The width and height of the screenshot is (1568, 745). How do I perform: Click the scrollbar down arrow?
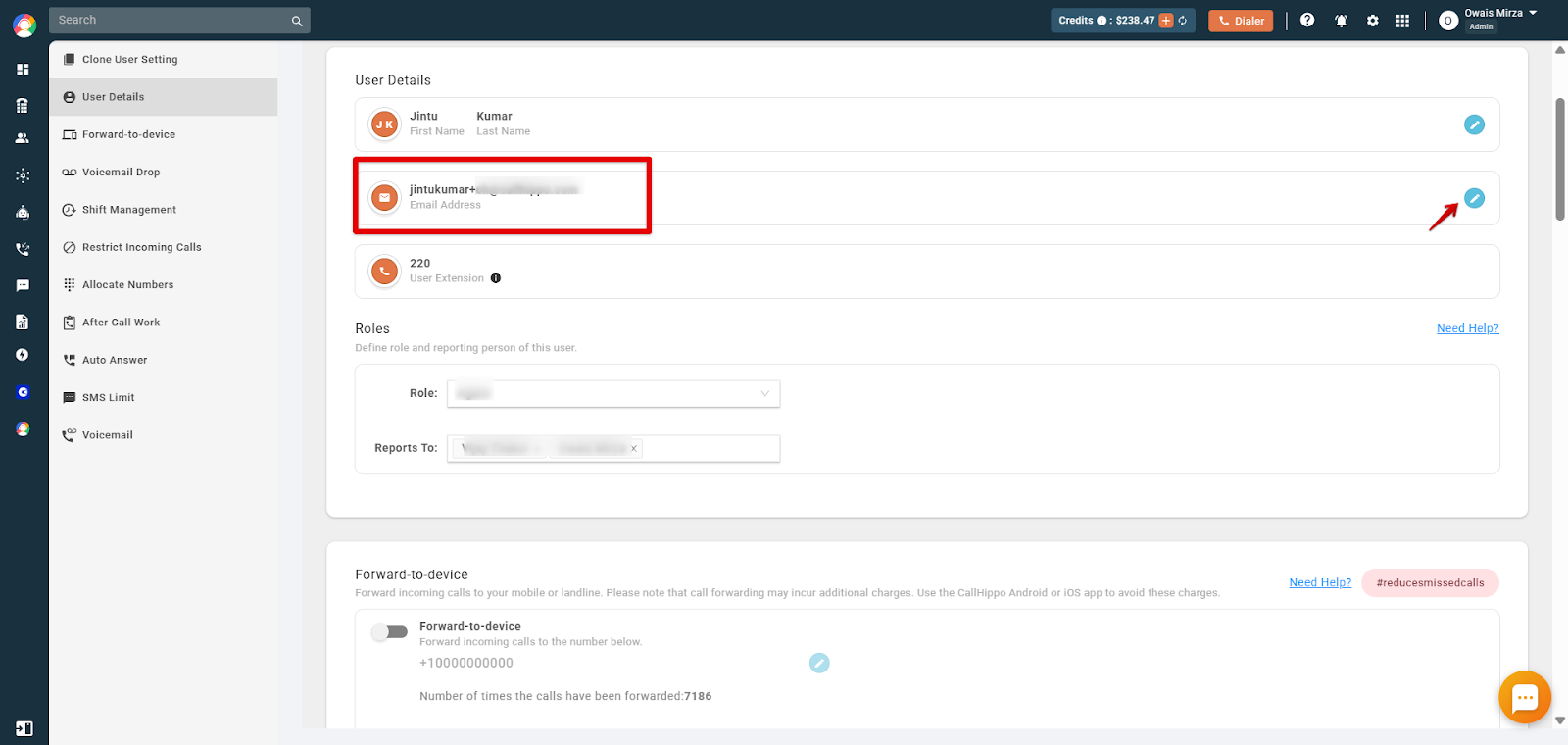point(1560,720)
